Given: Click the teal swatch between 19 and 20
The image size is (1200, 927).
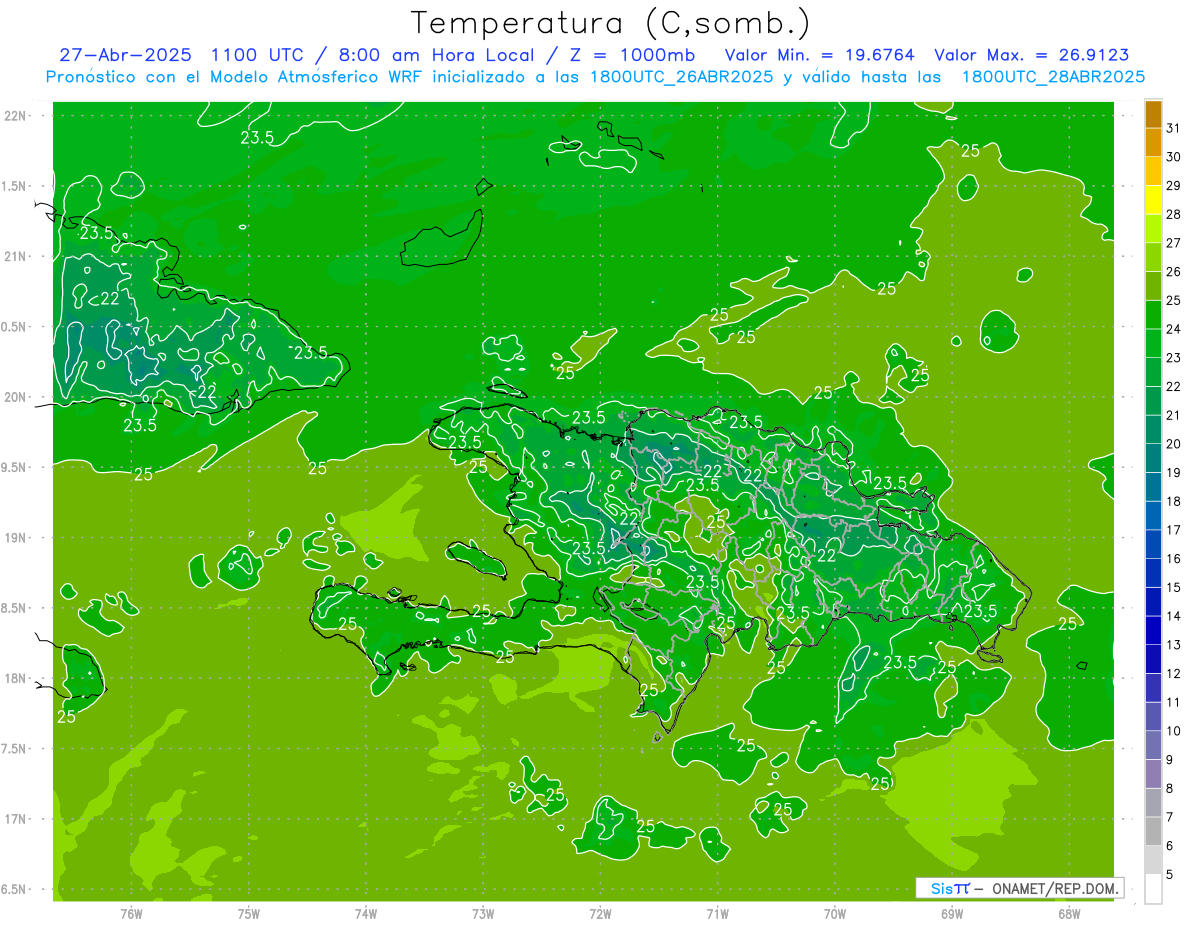Looking at the screenshot, I should 1153,458.
